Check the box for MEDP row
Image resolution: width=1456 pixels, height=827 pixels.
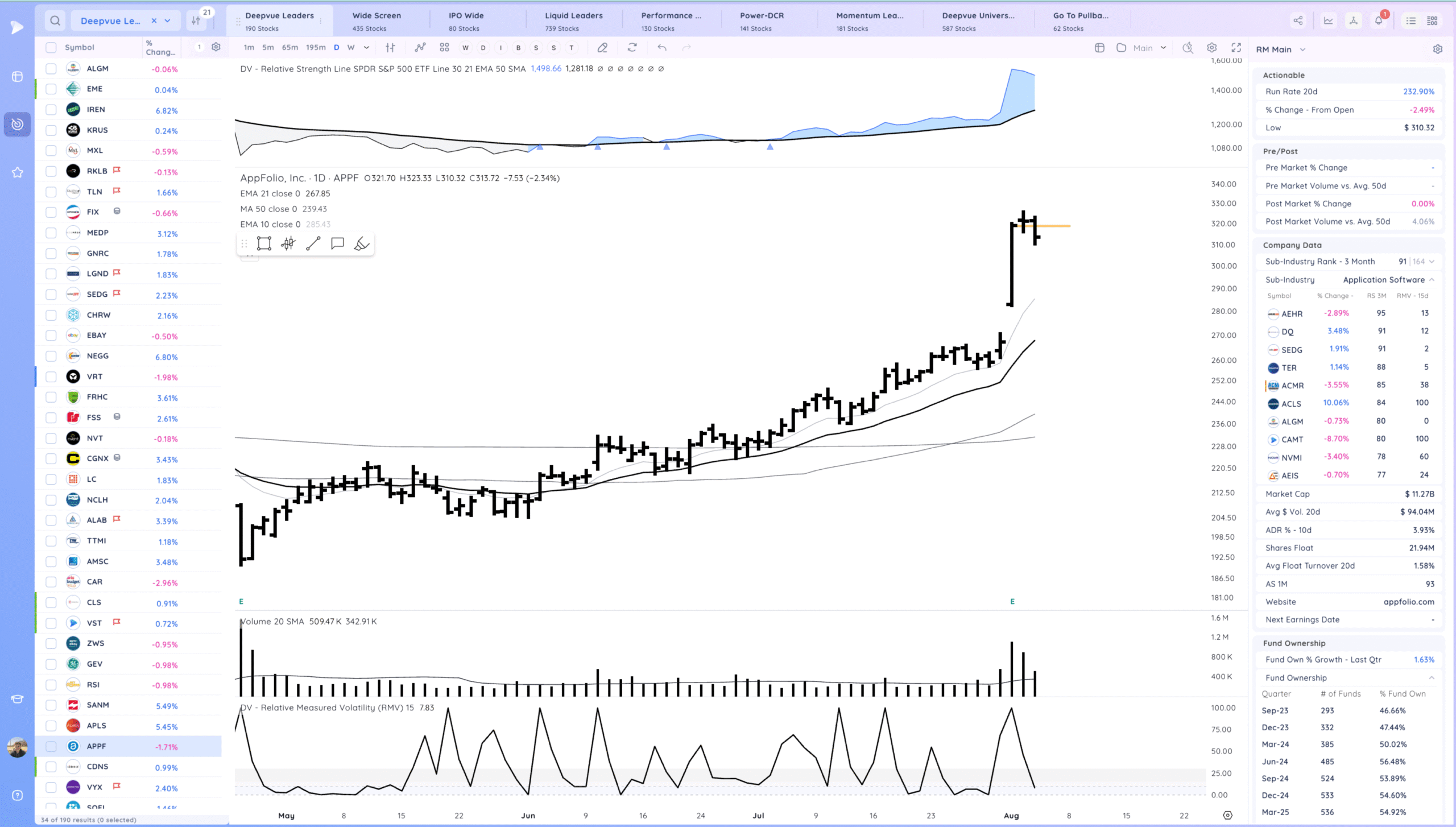tap(51, 233)
